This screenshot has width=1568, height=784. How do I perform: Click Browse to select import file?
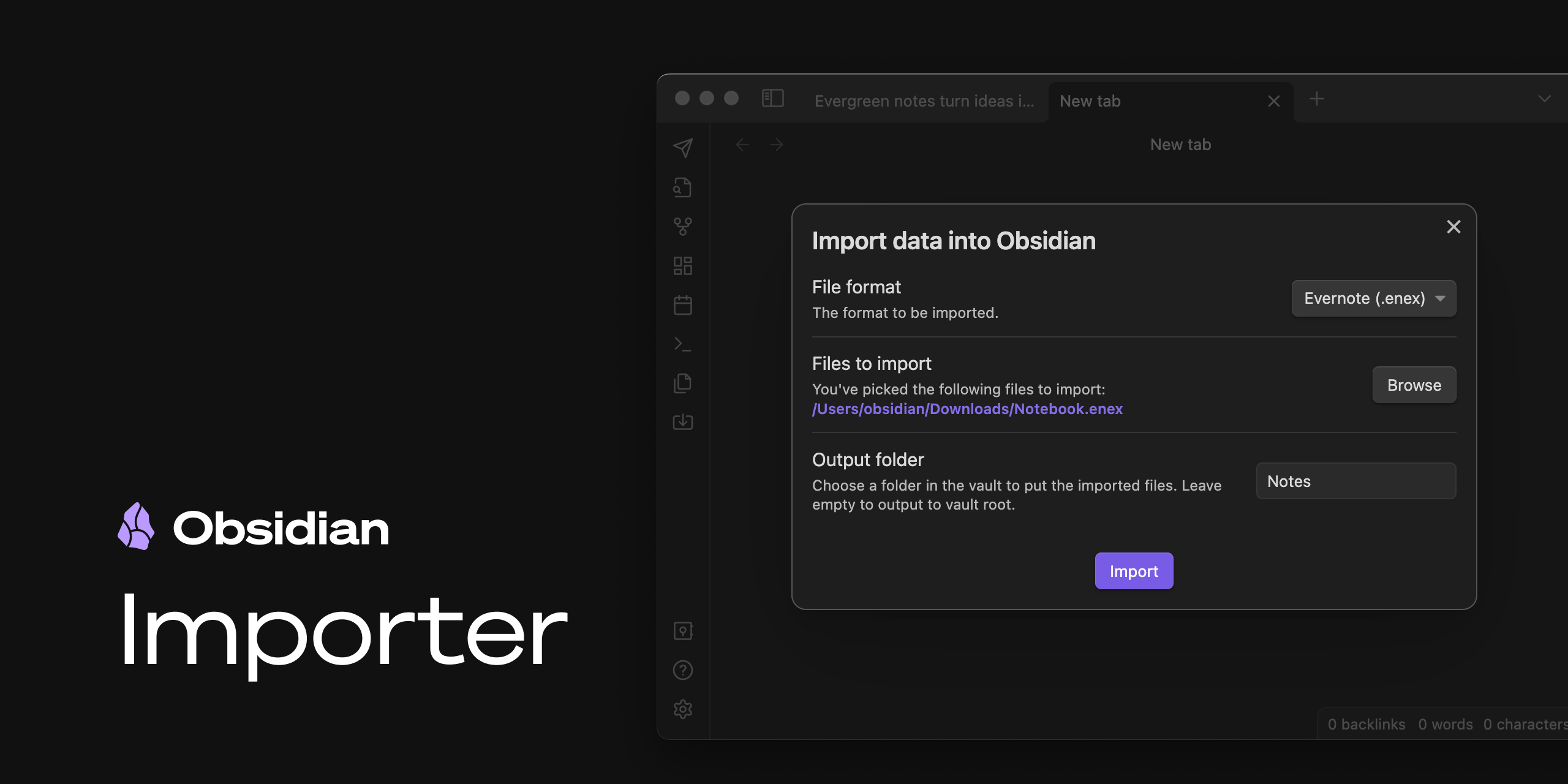tap(1414, 384)
